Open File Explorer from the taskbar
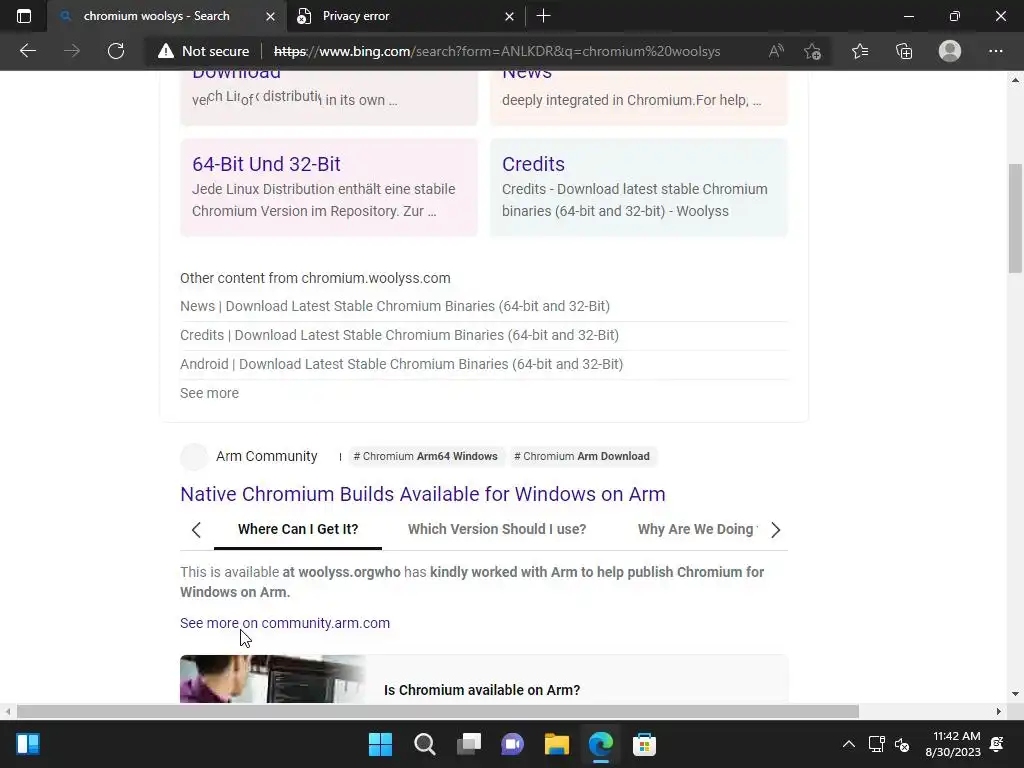This screenshot has width=1024, height=768. pos(556,744)
